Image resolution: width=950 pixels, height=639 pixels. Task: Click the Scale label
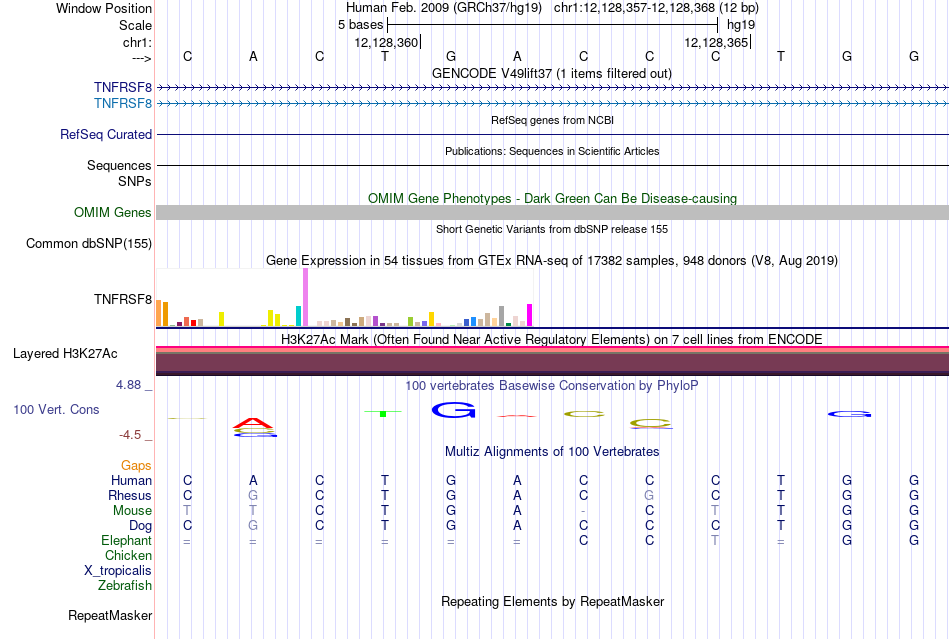(135, 25)
